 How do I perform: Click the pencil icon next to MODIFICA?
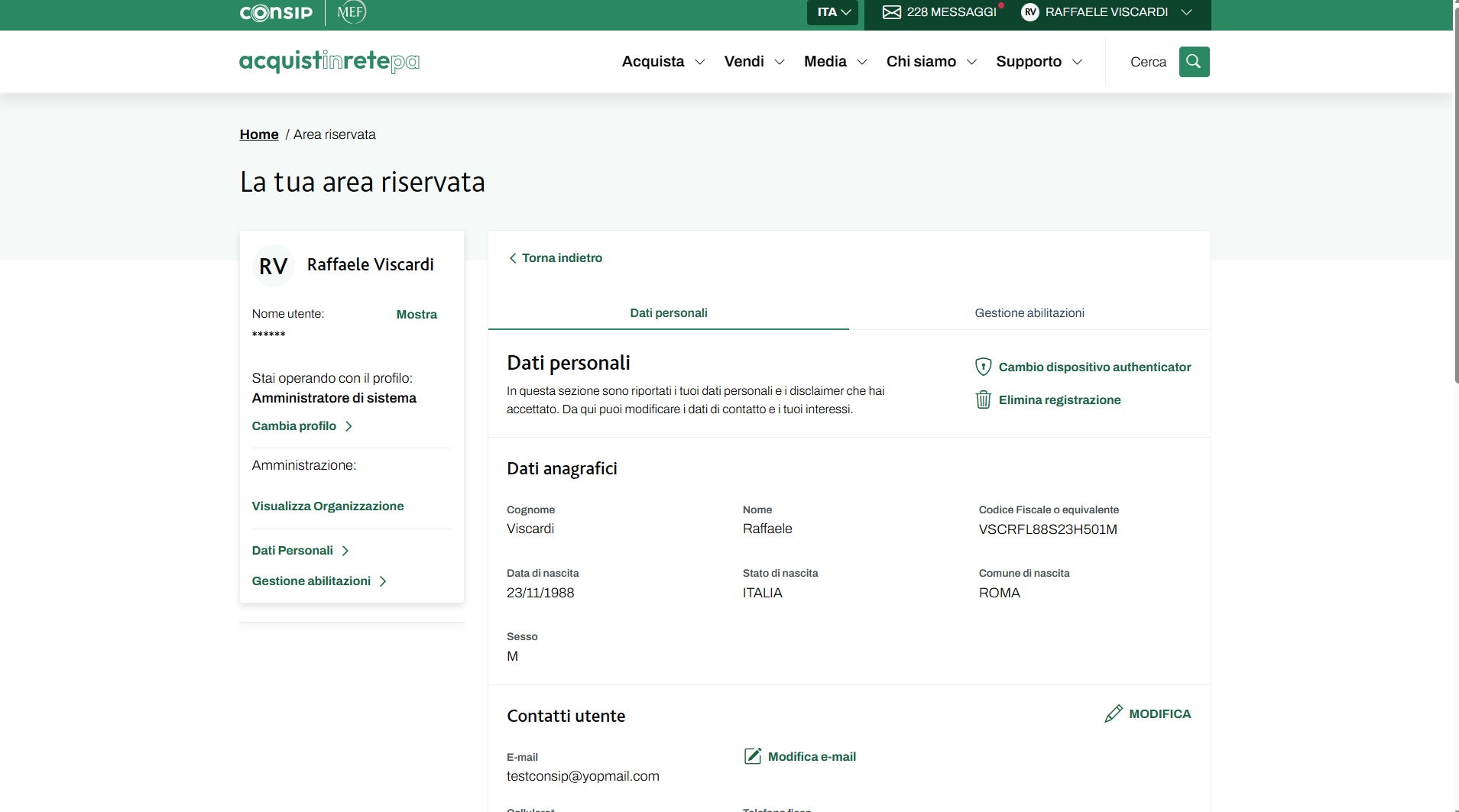1114,713
